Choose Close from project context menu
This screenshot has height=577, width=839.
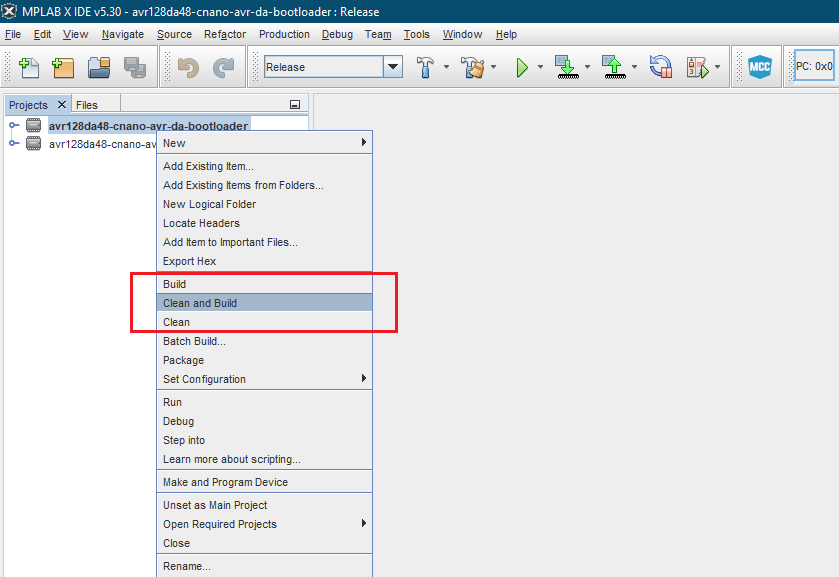tap(264, 543)
